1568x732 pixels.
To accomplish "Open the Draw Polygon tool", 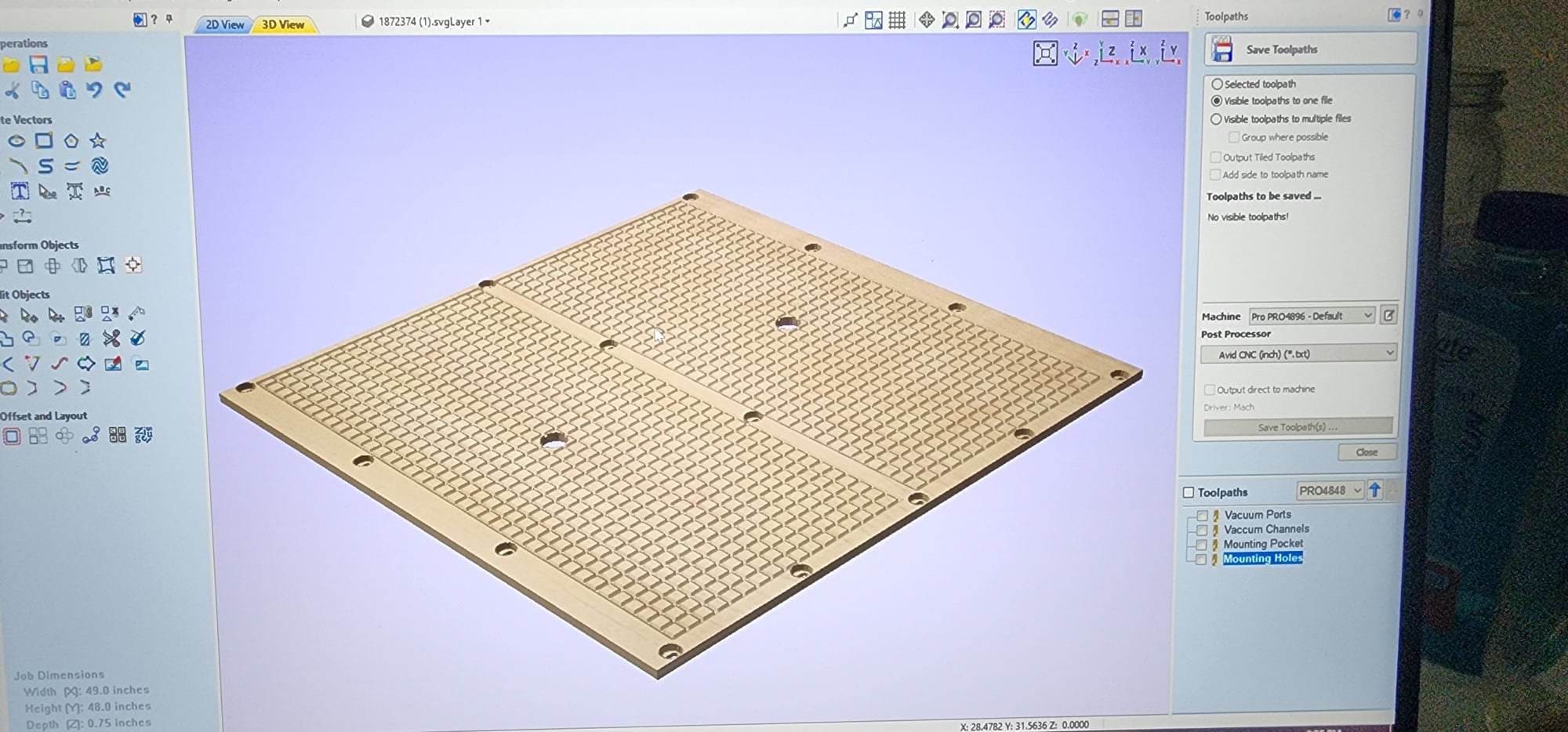I will click(x=71, y=141).
